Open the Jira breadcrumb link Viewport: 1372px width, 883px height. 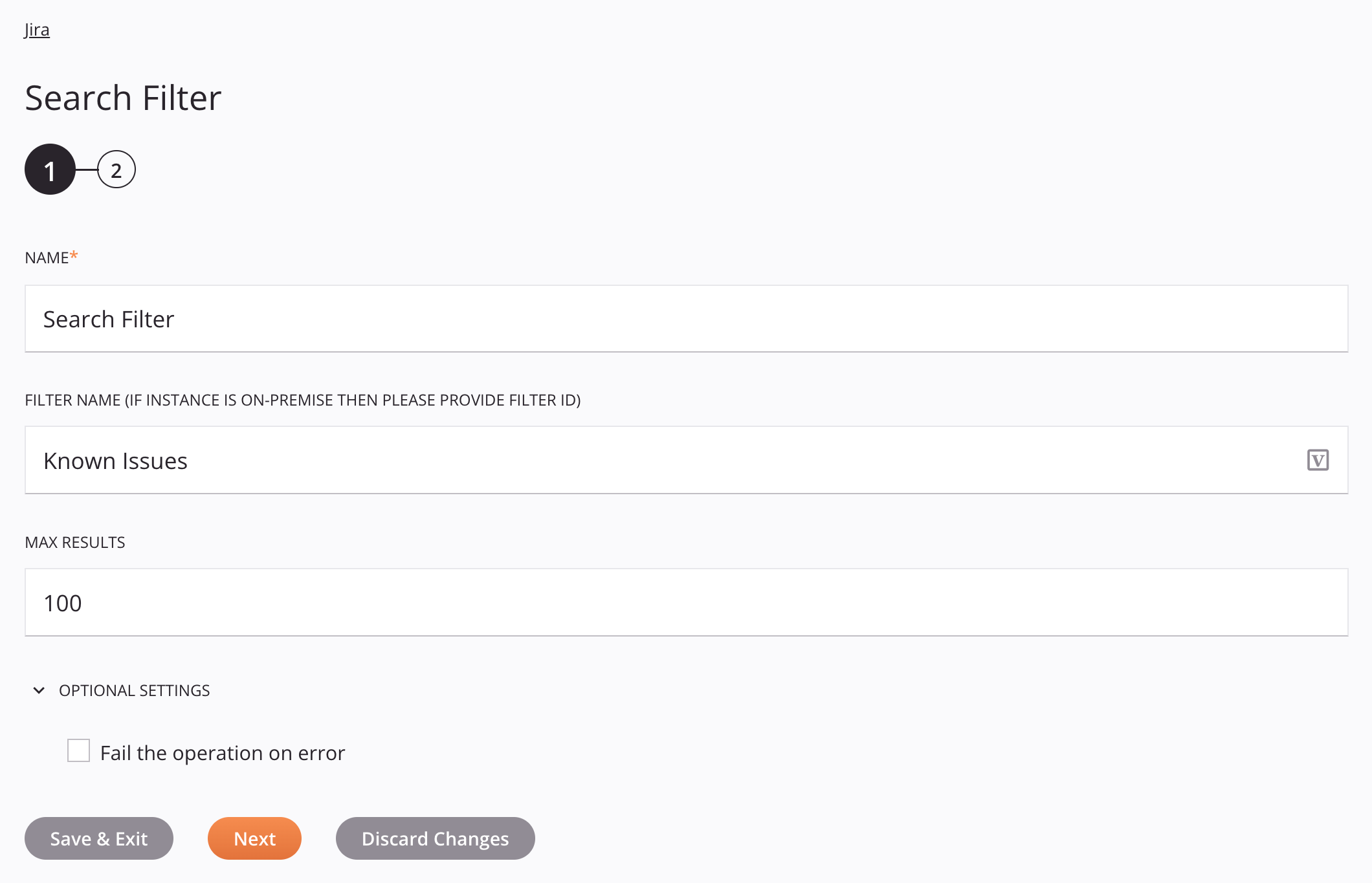tap(37, 30)
